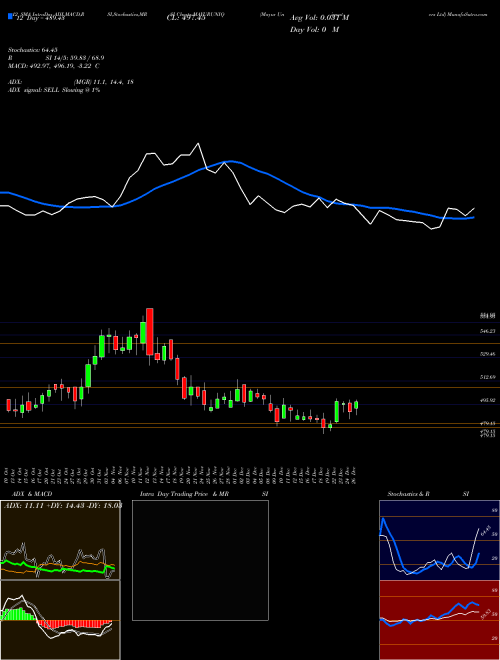Click the green MACD histogram bars
This screenshot has width=500, height=660.
pyautogui.click(x=19, y=614)
